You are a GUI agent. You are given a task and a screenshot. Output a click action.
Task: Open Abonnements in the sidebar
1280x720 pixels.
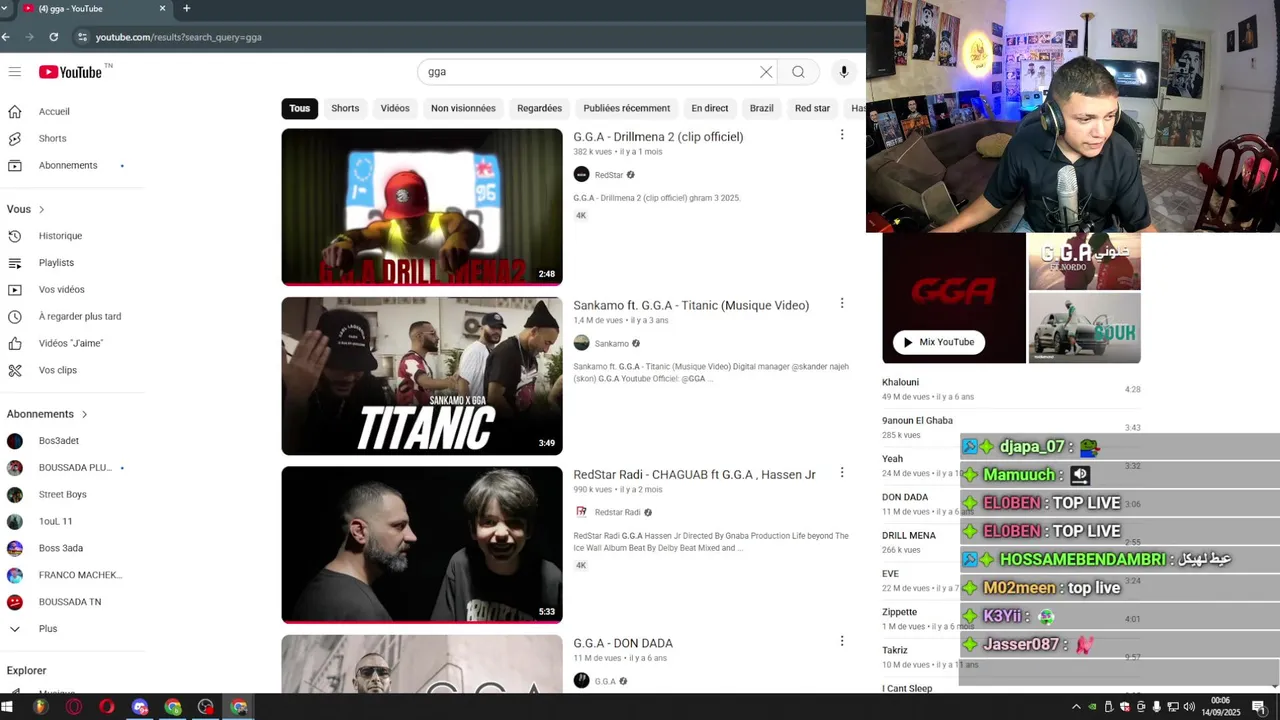click(x=68, y=165)
